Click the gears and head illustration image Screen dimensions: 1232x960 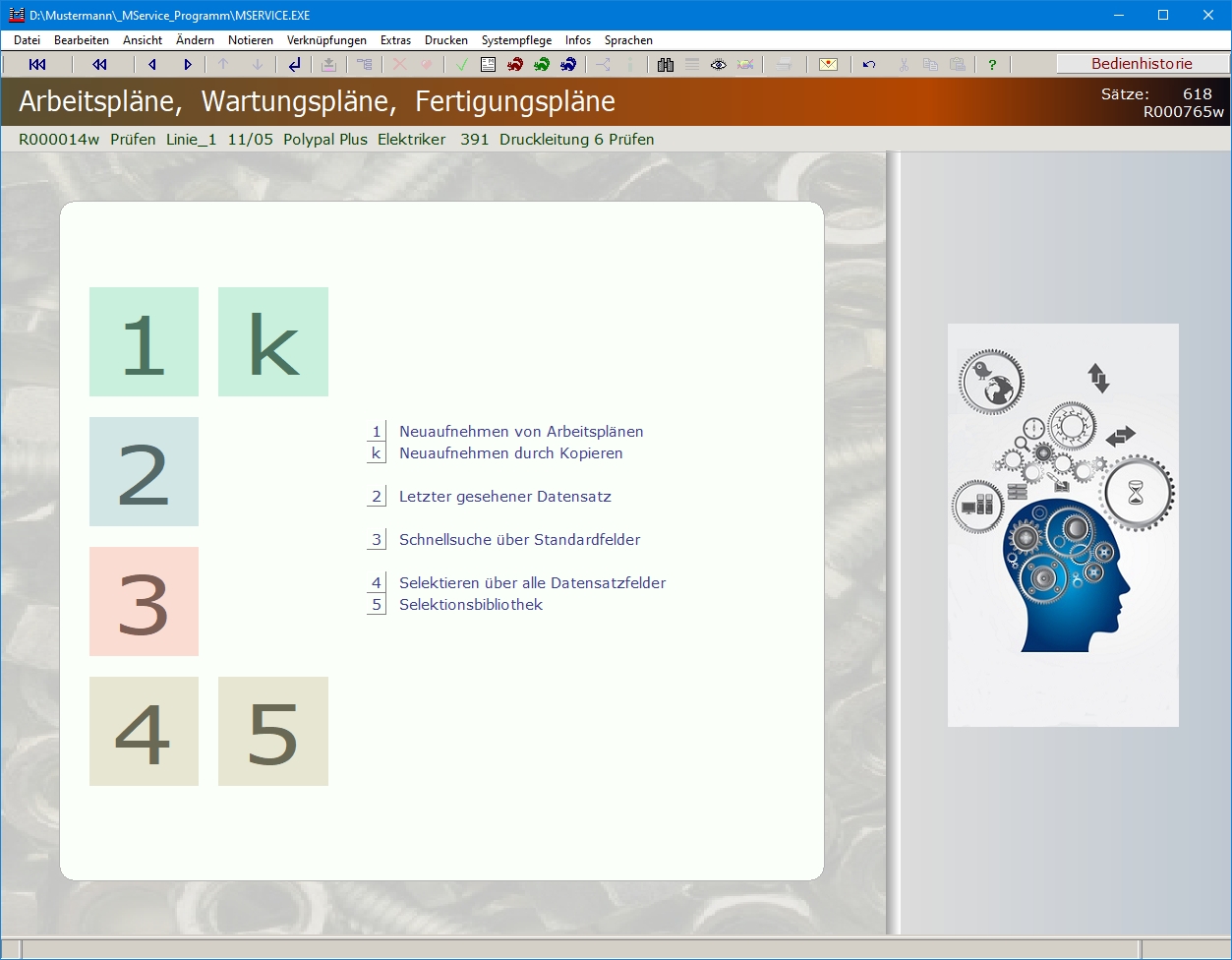[1063, 525]
